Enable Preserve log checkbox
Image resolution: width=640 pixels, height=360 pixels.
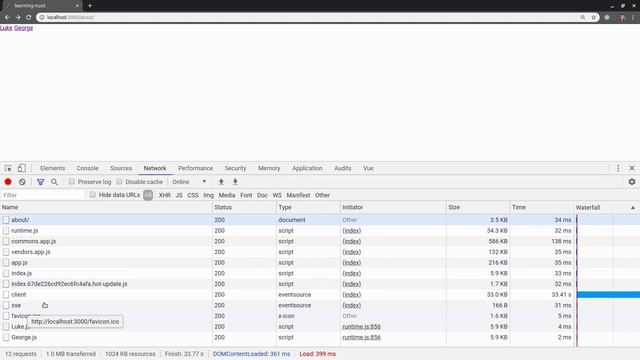click(72, 182)
